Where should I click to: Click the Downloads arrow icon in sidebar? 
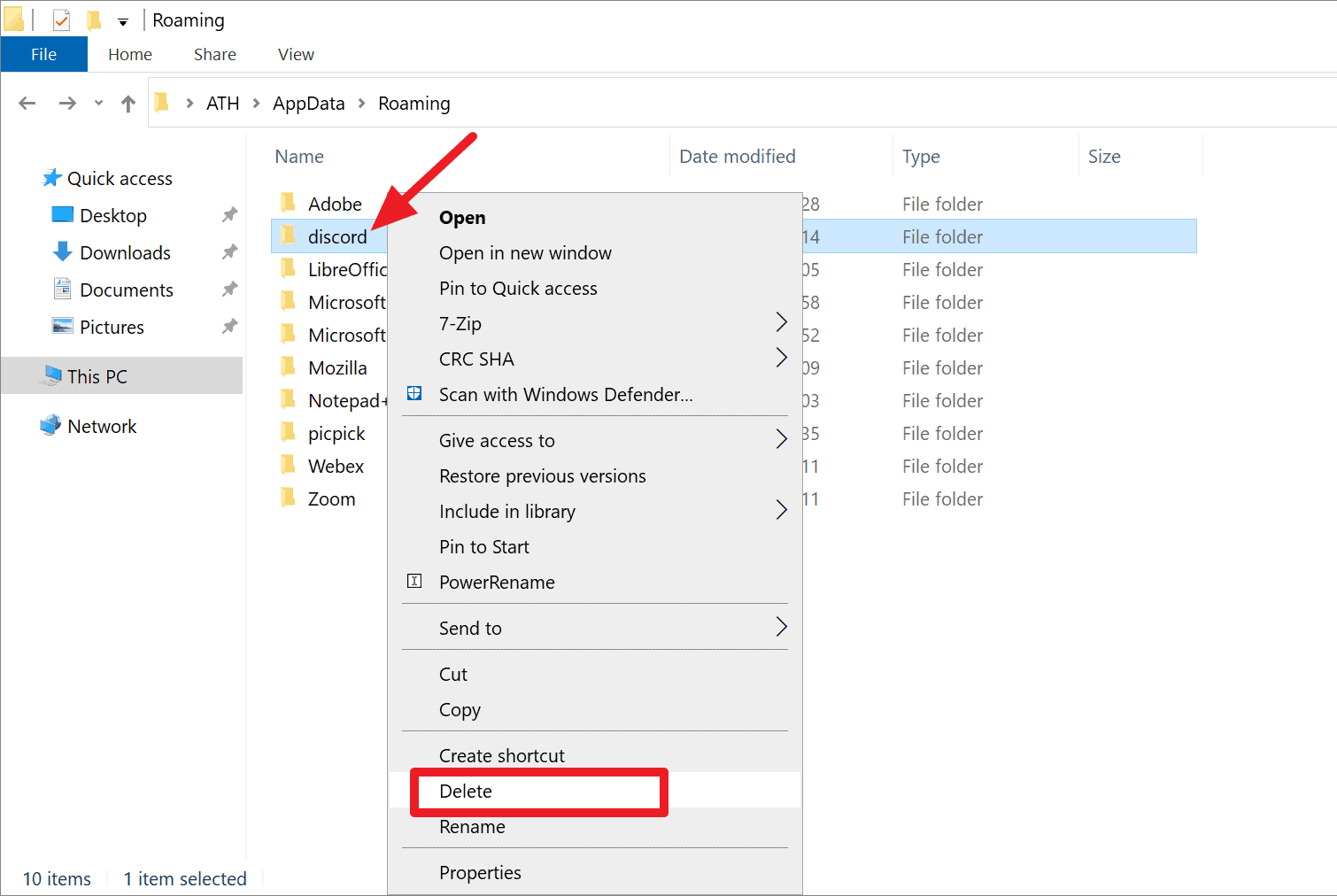(62, 252)
